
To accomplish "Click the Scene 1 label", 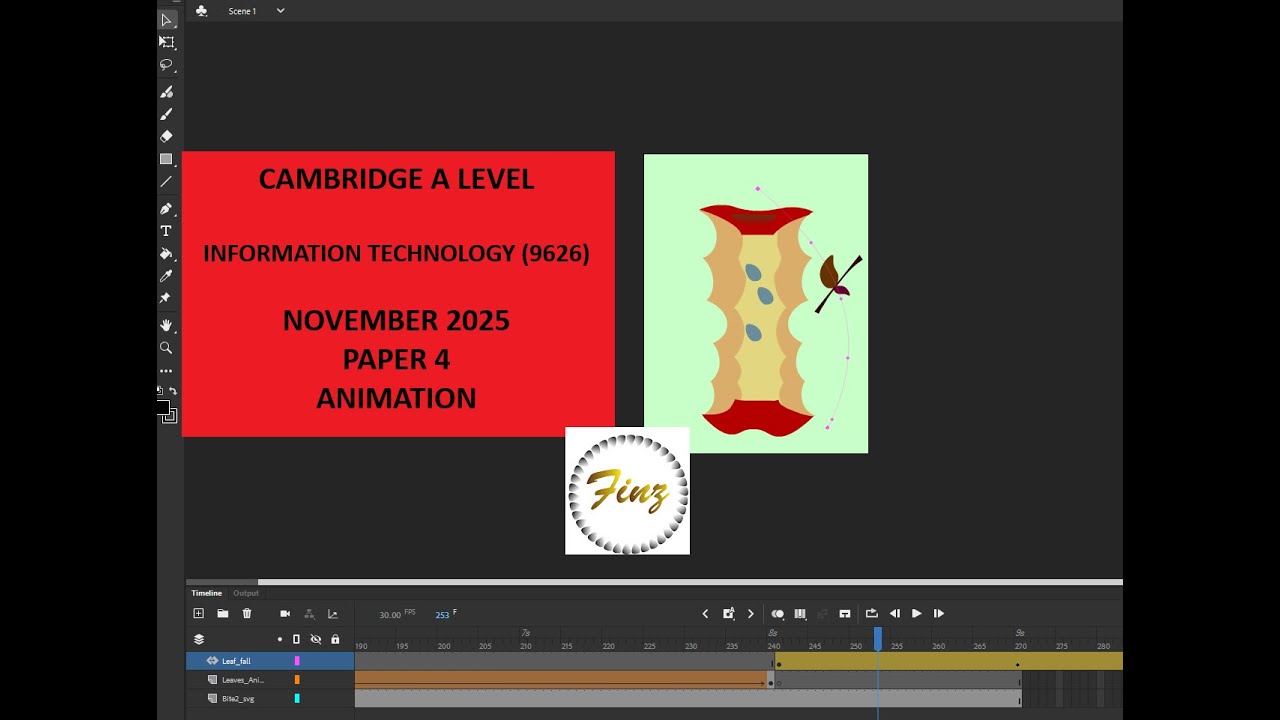I will [x=242, y=11].
